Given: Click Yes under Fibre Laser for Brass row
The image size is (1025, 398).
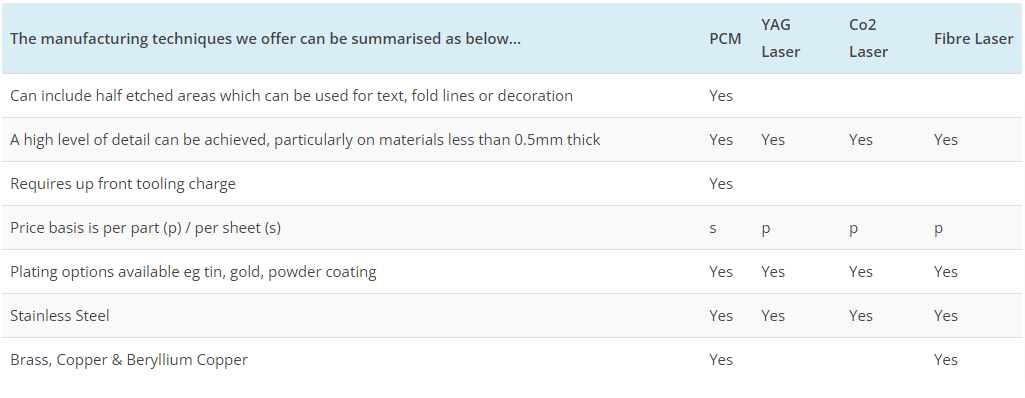Looking at the screenshot, I should [x=946, y=360].
